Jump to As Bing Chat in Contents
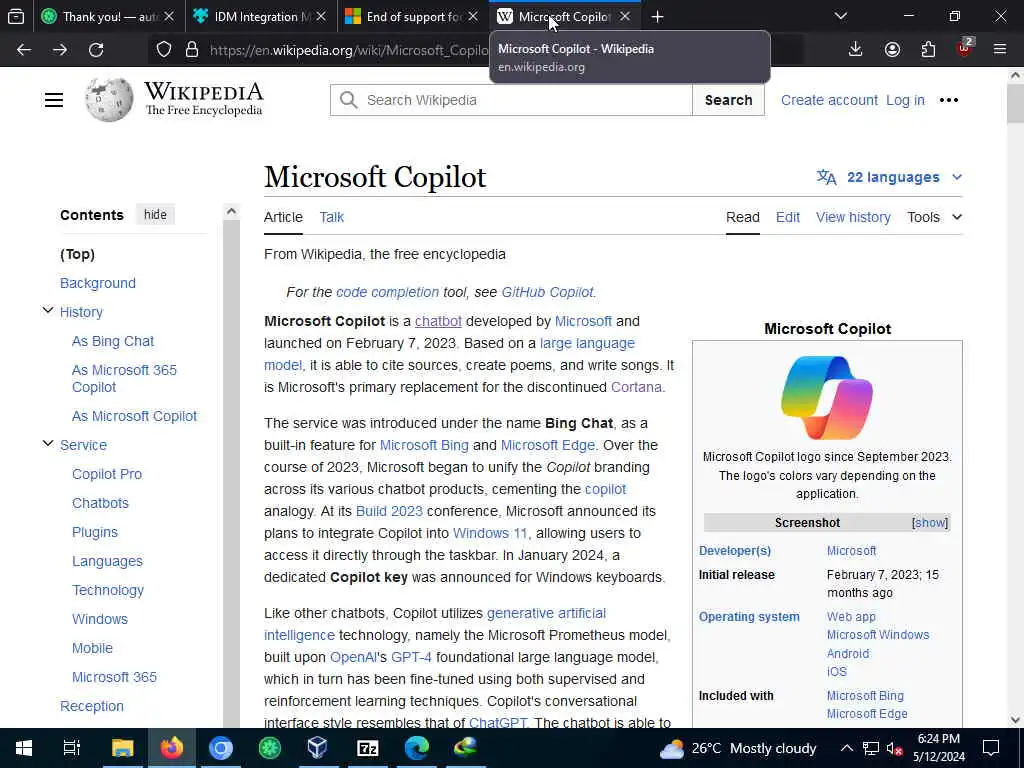The image size is (1024, 768). point(113,341)
